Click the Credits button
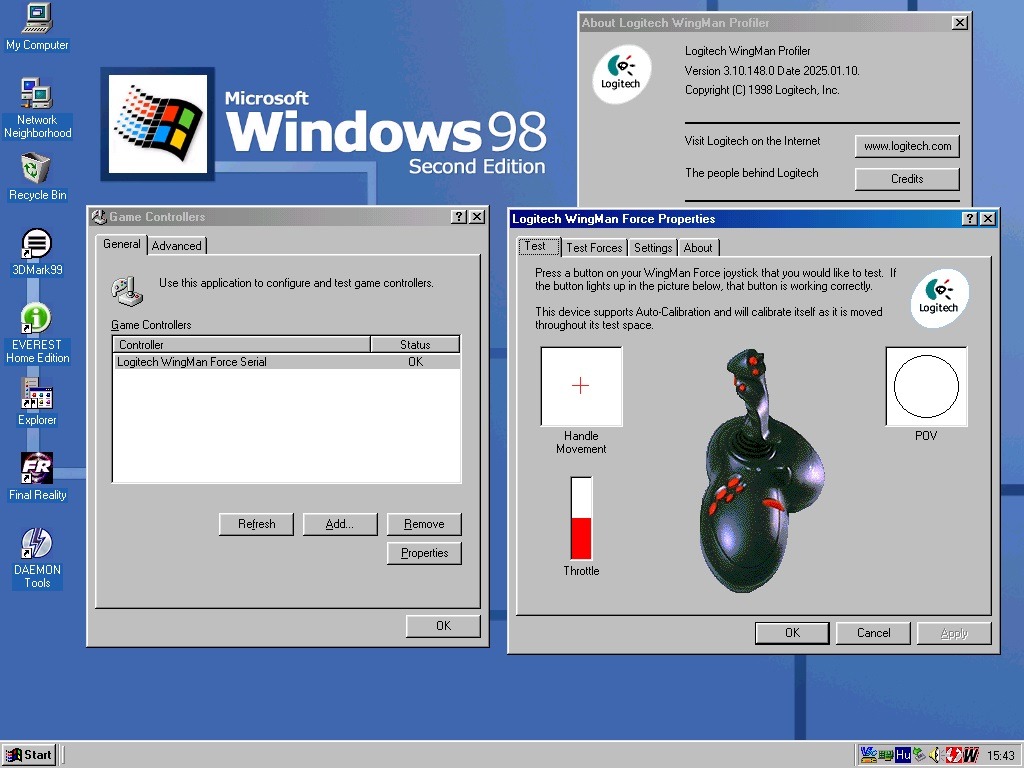Image resolution: width=1024 pixels, height=768 pixels. pyautogui.click(x=907, y=179)
